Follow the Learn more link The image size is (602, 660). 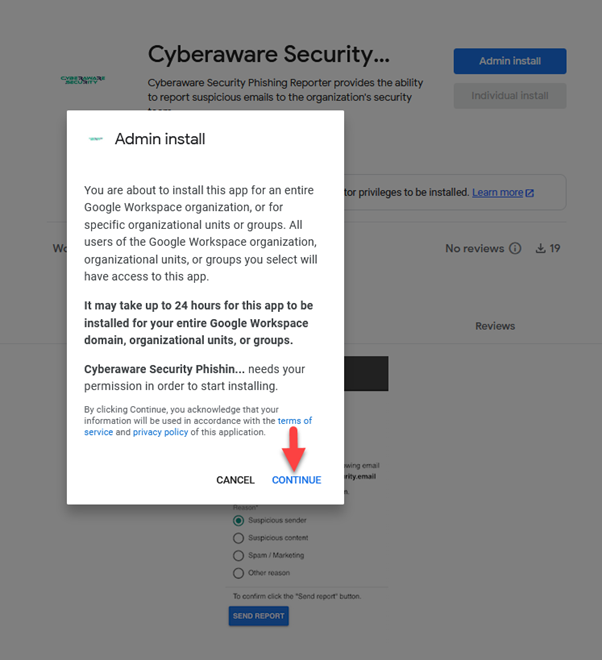pos(497,193)
